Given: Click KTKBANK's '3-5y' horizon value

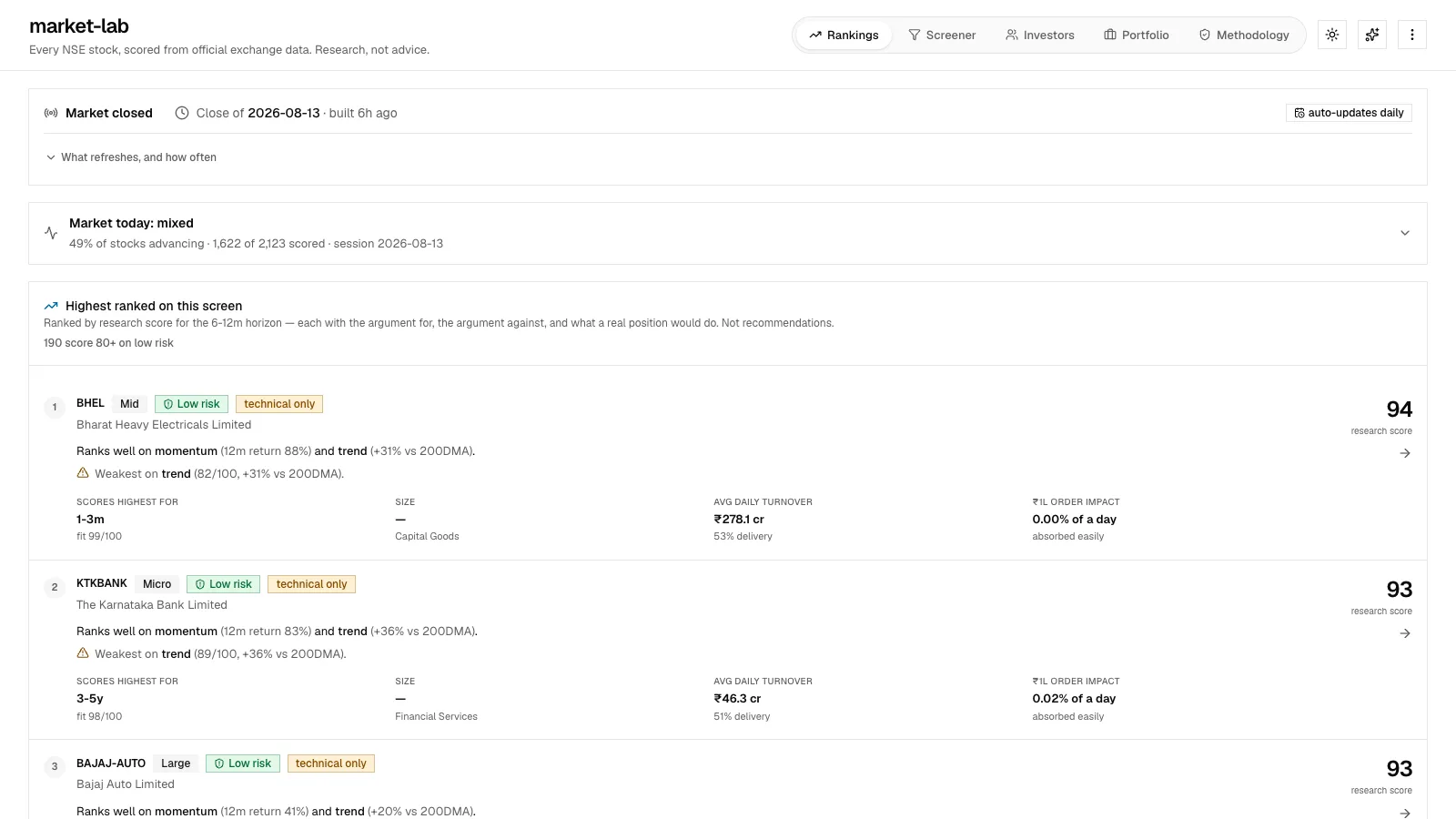Looking at the screenshot, I should pos(90,699).
